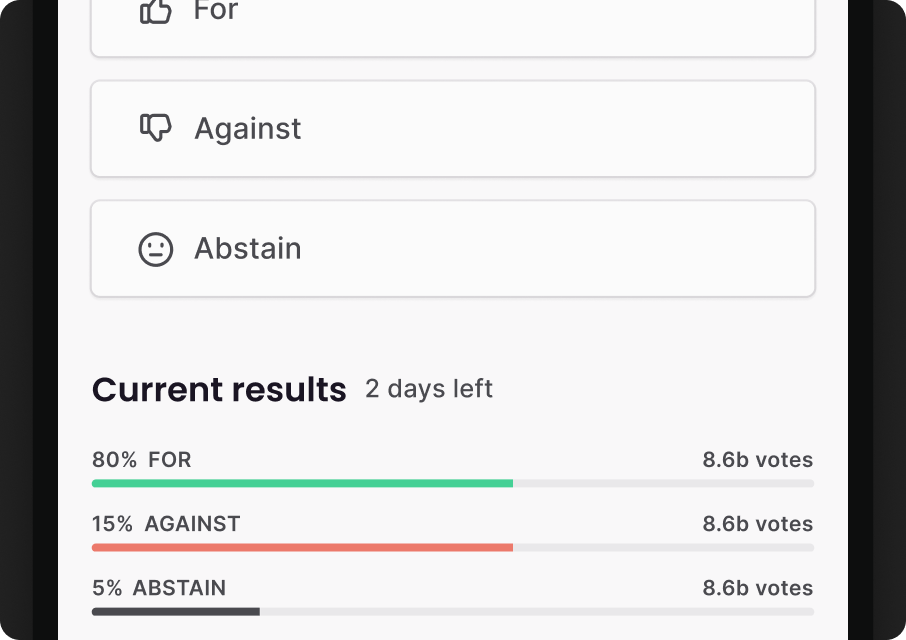Click the unfilled gray part of the ABSTAIN bar
This screenshot has height=640, width=906.
(x=536, y=611)
